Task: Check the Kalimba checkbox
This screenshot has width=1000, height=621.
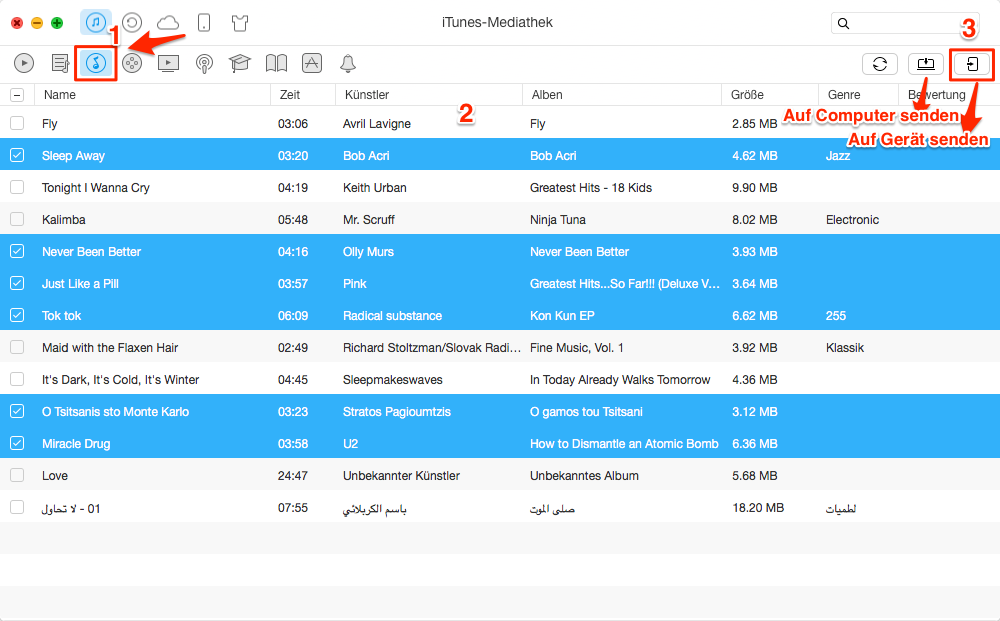Action: (x=17, y=219)
